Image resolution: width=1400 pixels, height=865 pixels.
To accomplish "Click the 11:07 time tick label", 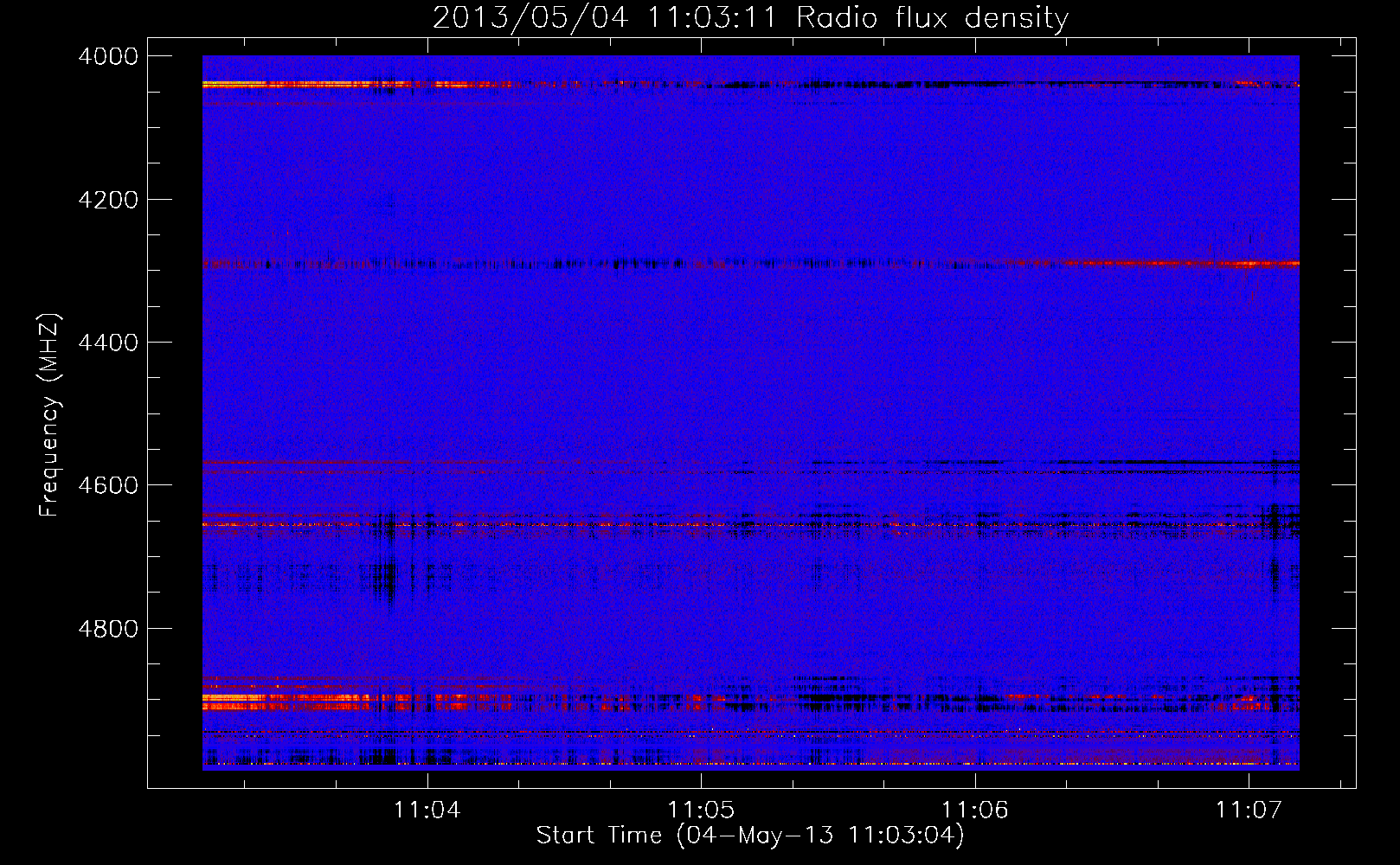I will pos(1249,810).
